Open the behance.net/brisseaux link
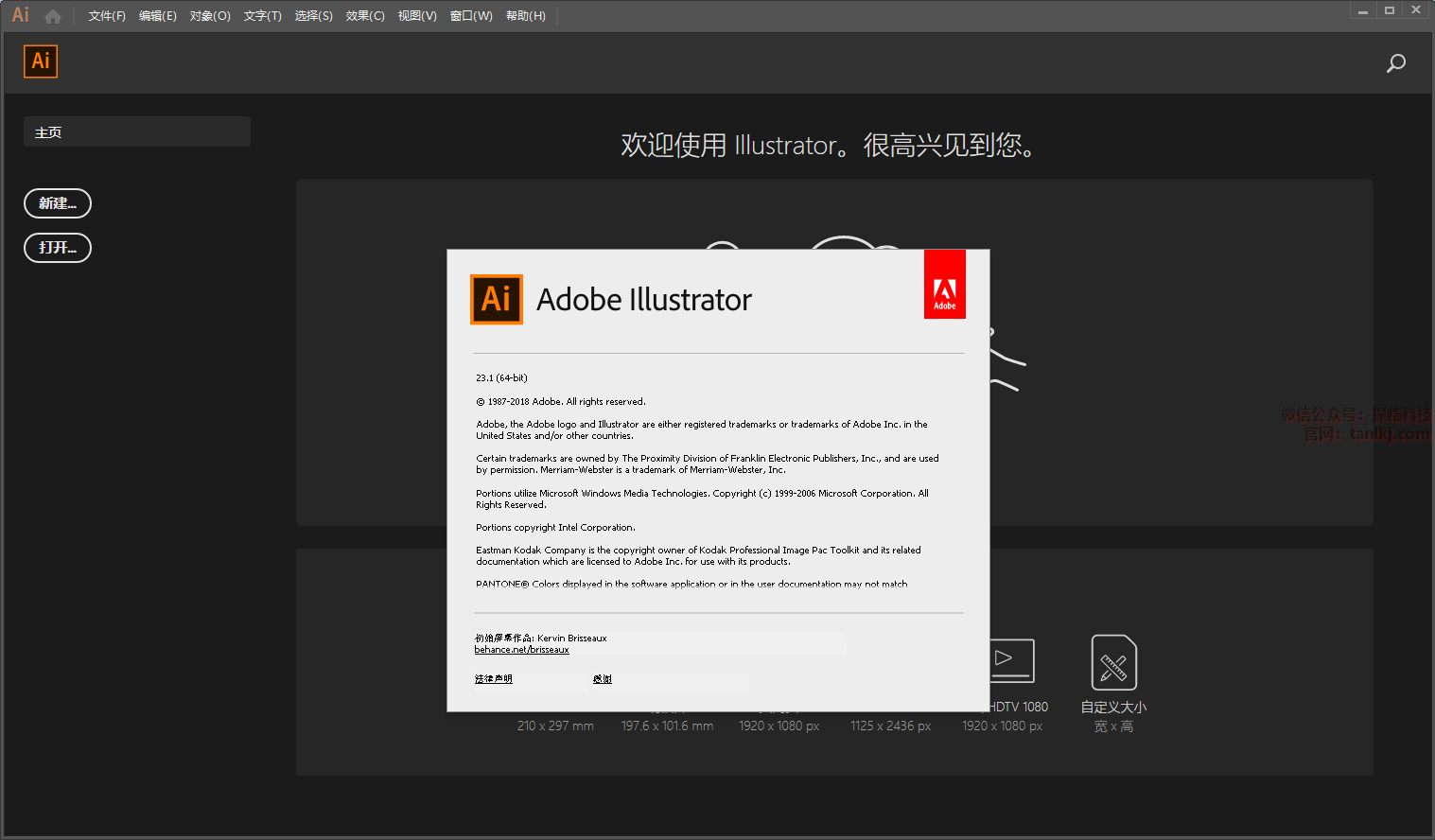This screenshot has height=840, width=1435. 521,650
